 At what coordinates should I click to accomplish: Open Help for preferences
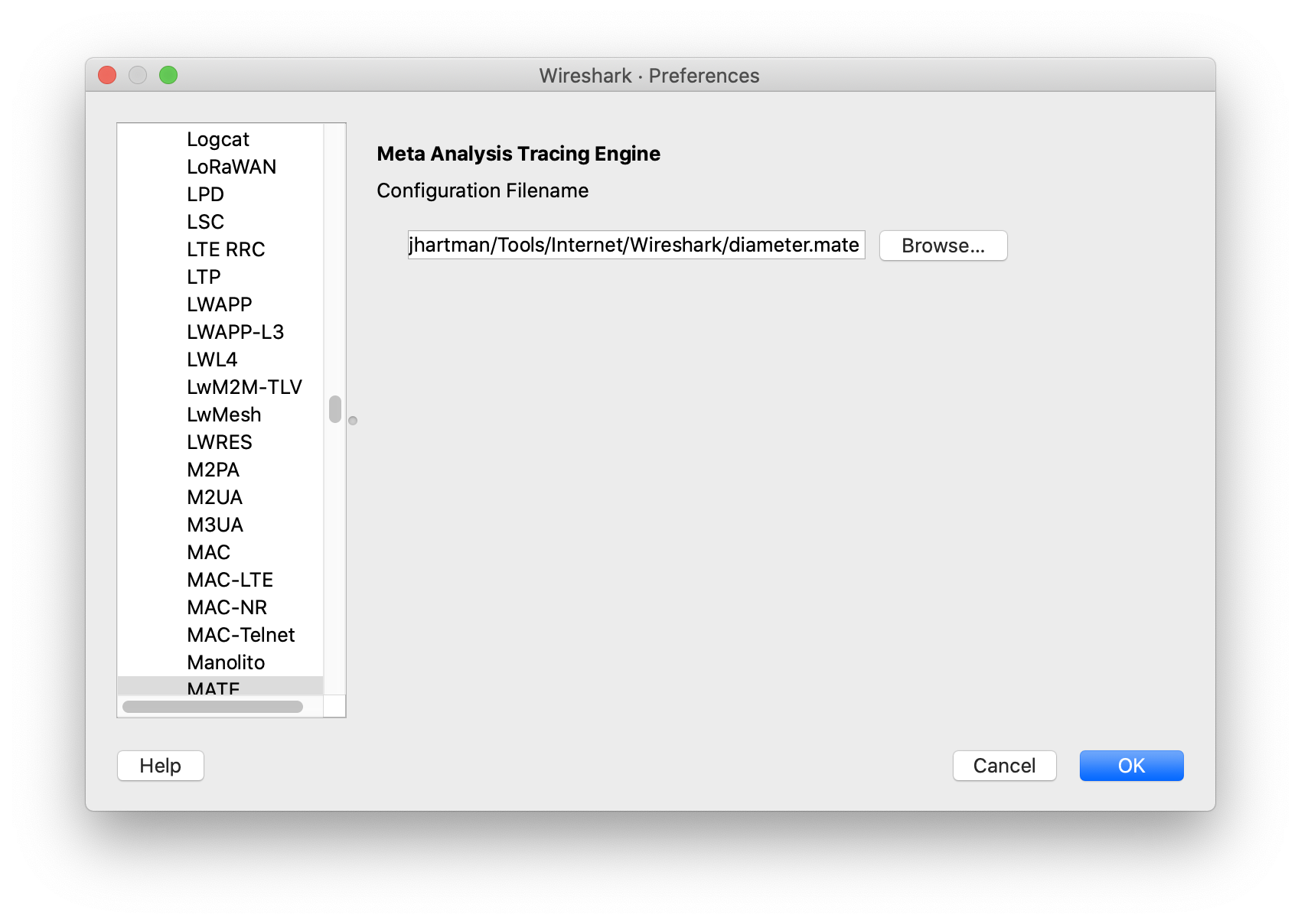161,766
